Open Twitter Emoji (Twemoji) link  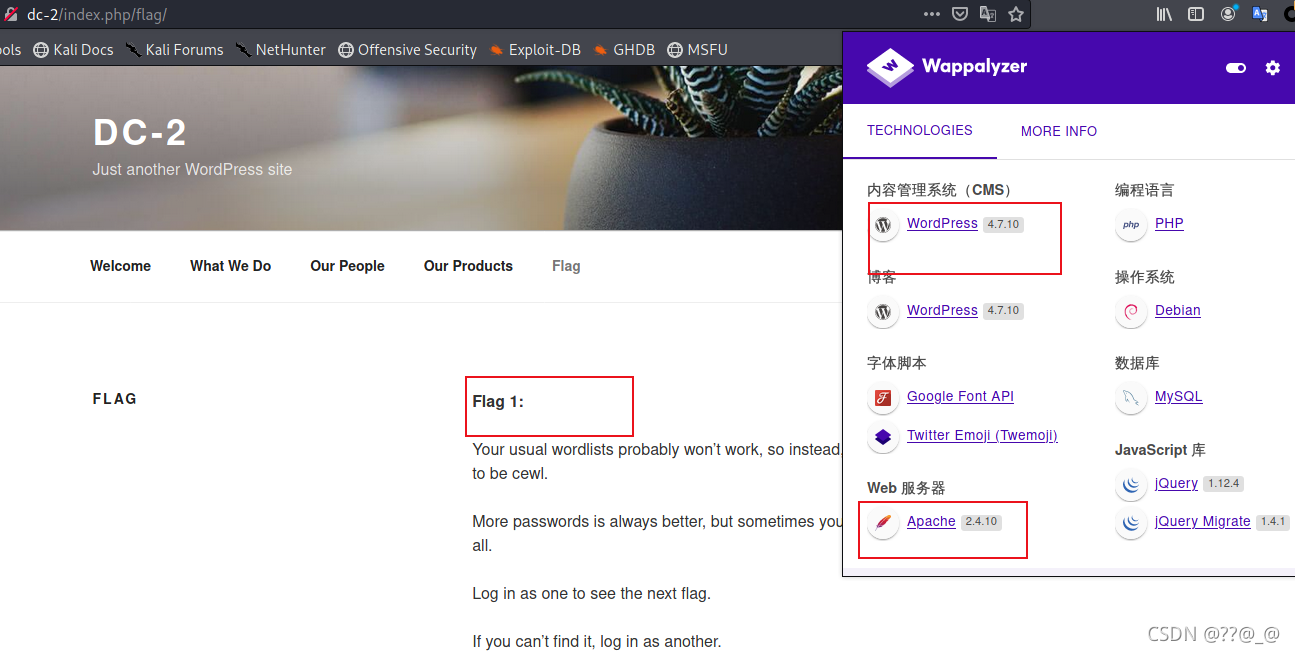pos(982,435)
